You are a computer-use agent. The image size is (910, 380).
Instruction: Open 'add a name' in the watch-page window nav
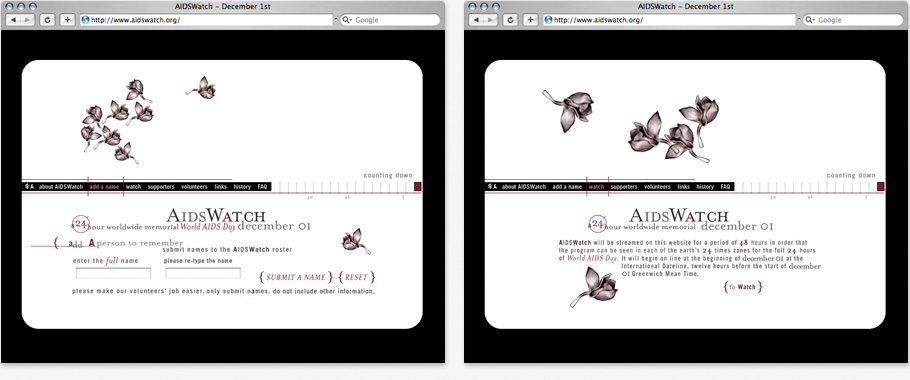[x=567, y=187]
